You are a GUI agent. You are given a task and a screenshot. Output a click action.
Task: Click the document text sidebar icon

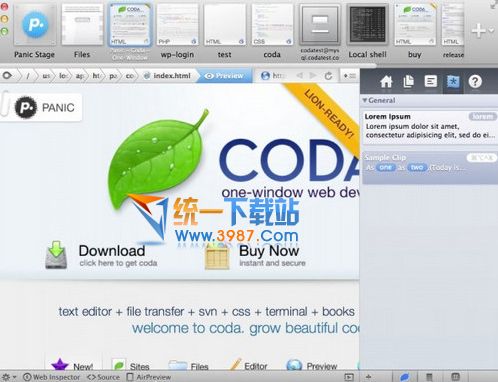coord(431,81)
